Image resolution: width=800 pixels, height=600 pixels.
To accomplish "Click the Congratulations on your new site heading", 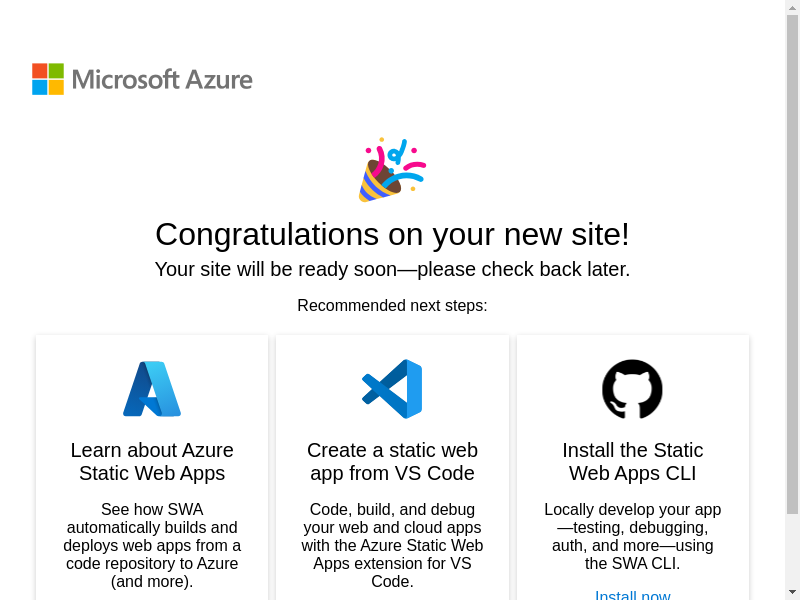I will (x=392, y=234).
